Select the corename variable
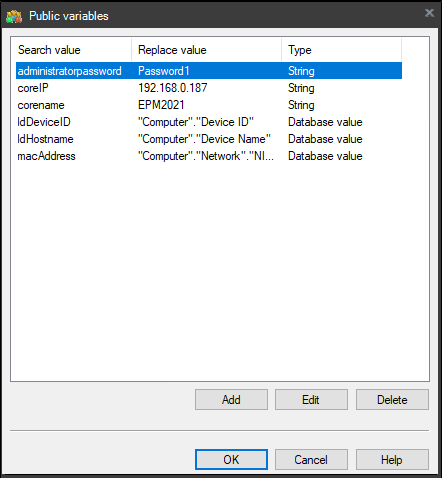The width and height of the screenshot is (442, 478). pos(41,105)
